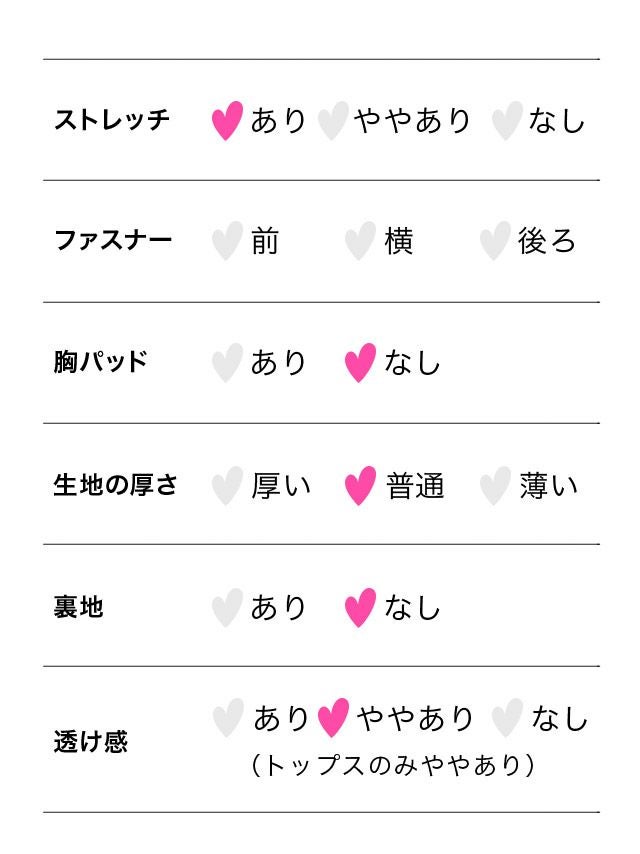This screenshot has height=854, width=640.
Task: Click the pink heart for 胸パッド なし
Action: click(x=360, y=363)
